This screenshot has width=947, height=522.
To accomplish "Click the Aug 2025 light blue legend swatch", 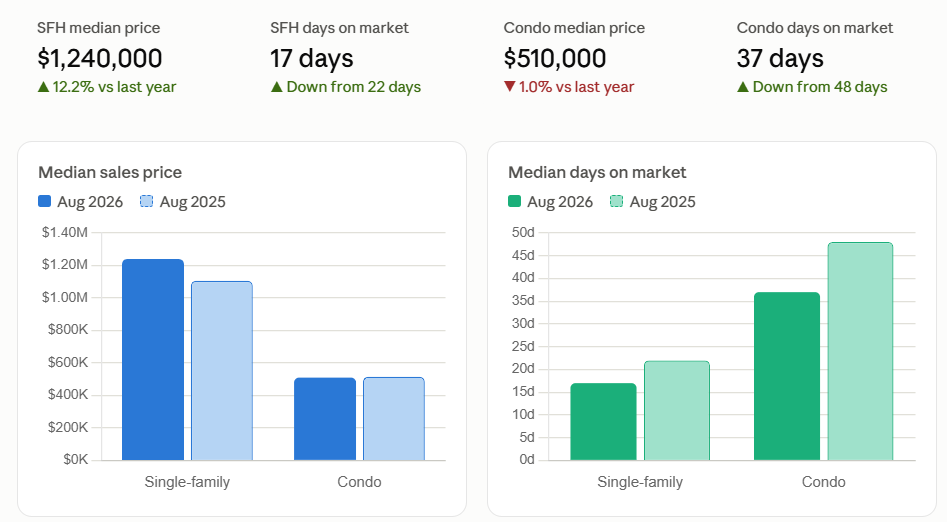I will [146, 201].
